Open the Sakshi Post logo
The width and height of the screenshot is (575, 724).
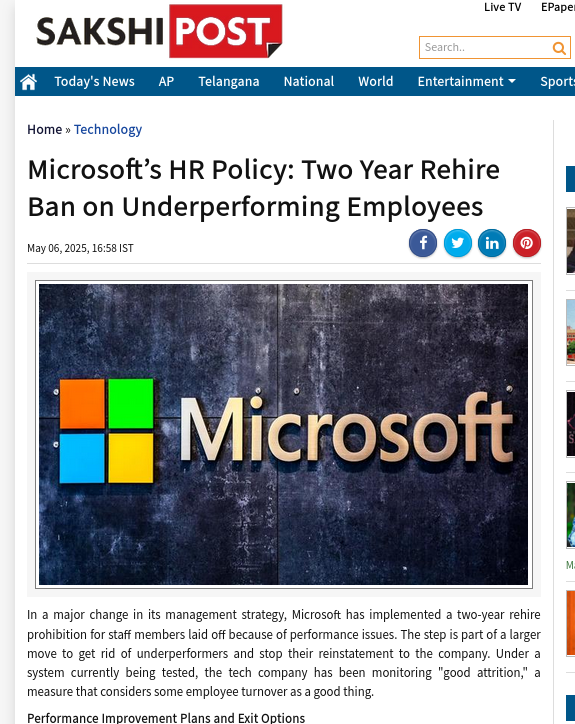pyautogui.click(x=159, y=31)
